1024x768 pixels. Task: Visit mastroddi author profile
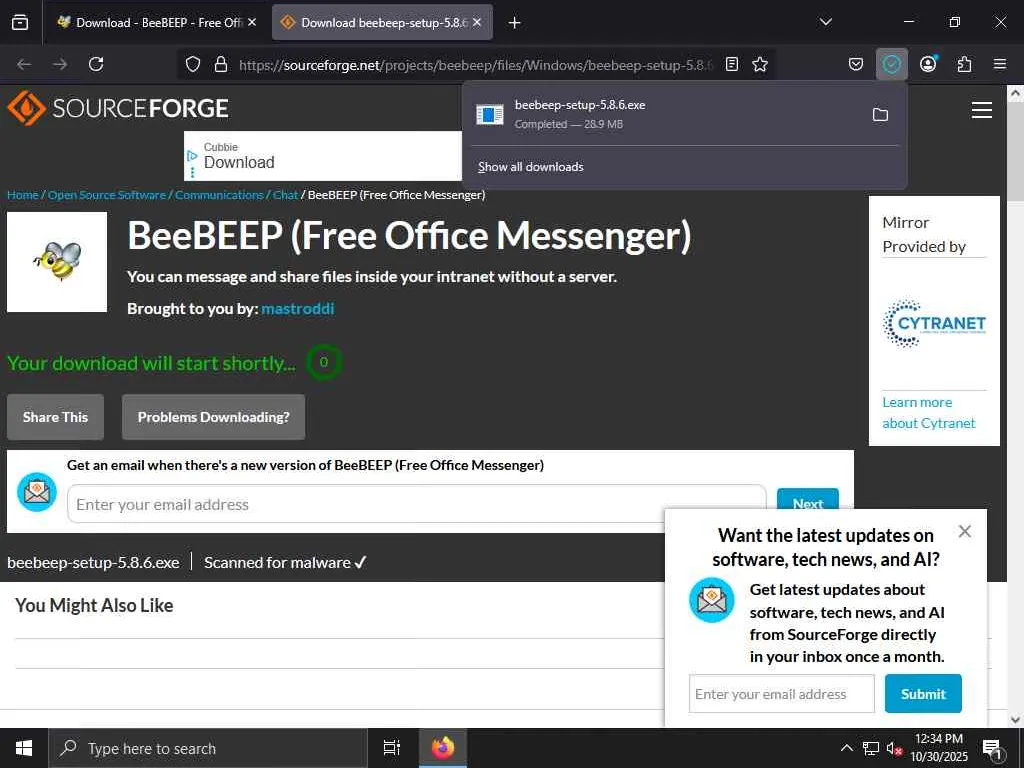[x=298, y=308]
